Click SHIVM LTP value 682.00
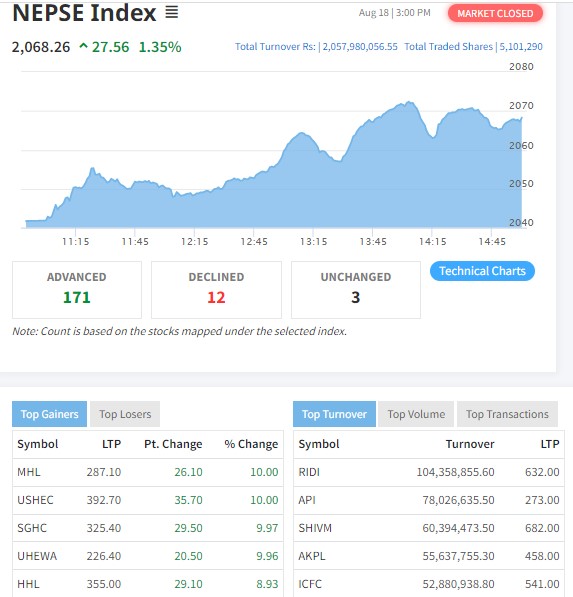573x597 pixels. pos(542,528)
